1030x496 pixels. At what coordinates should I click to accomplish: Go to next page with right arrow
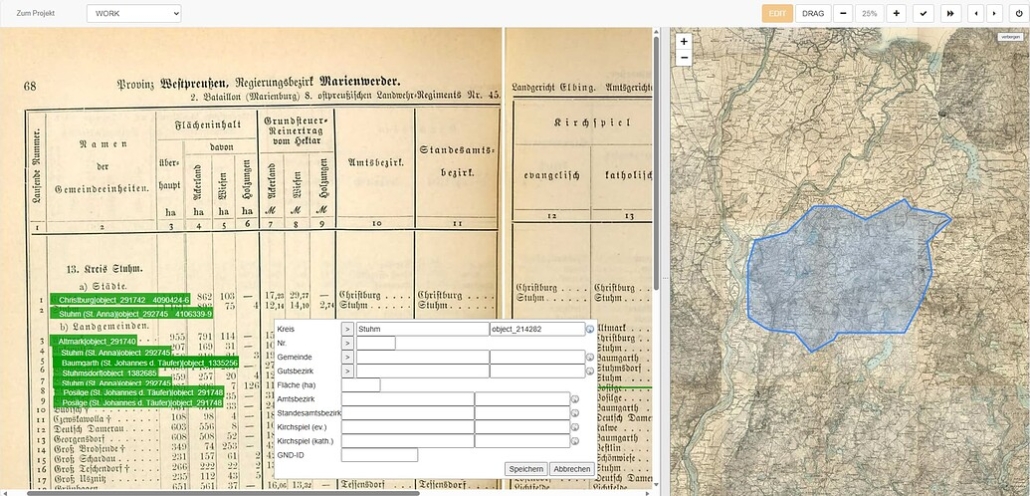(993, 14)
